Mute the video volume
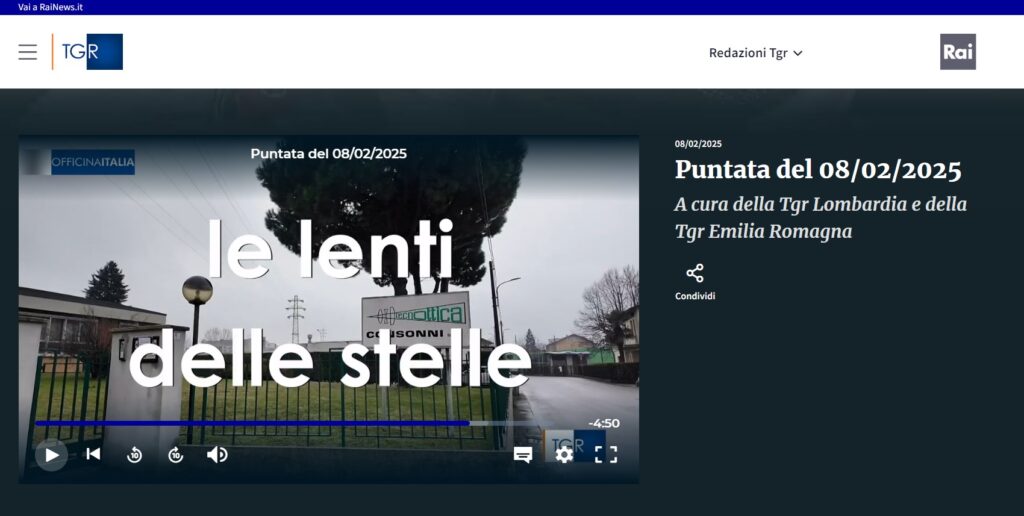This screenshot has width=1024, height=516. 216,455
